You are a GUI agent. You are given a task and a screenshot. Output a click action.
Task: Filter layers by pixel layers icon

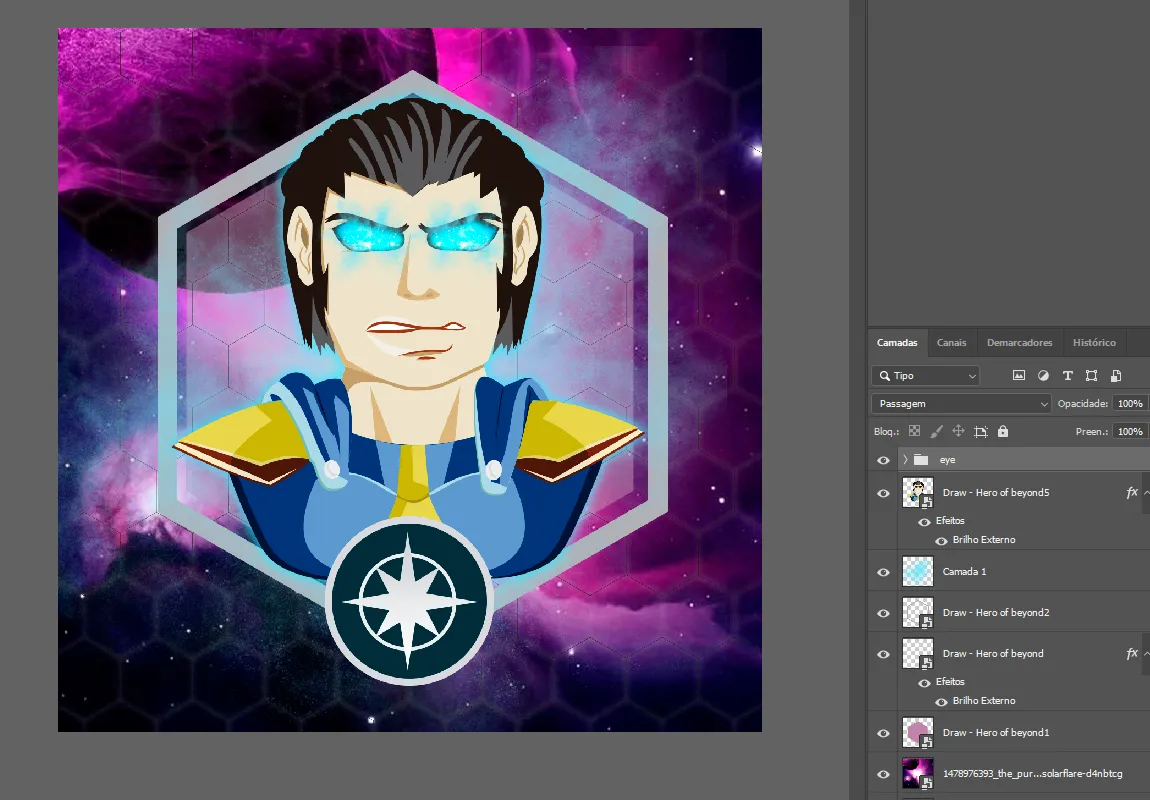point(1019,375)
